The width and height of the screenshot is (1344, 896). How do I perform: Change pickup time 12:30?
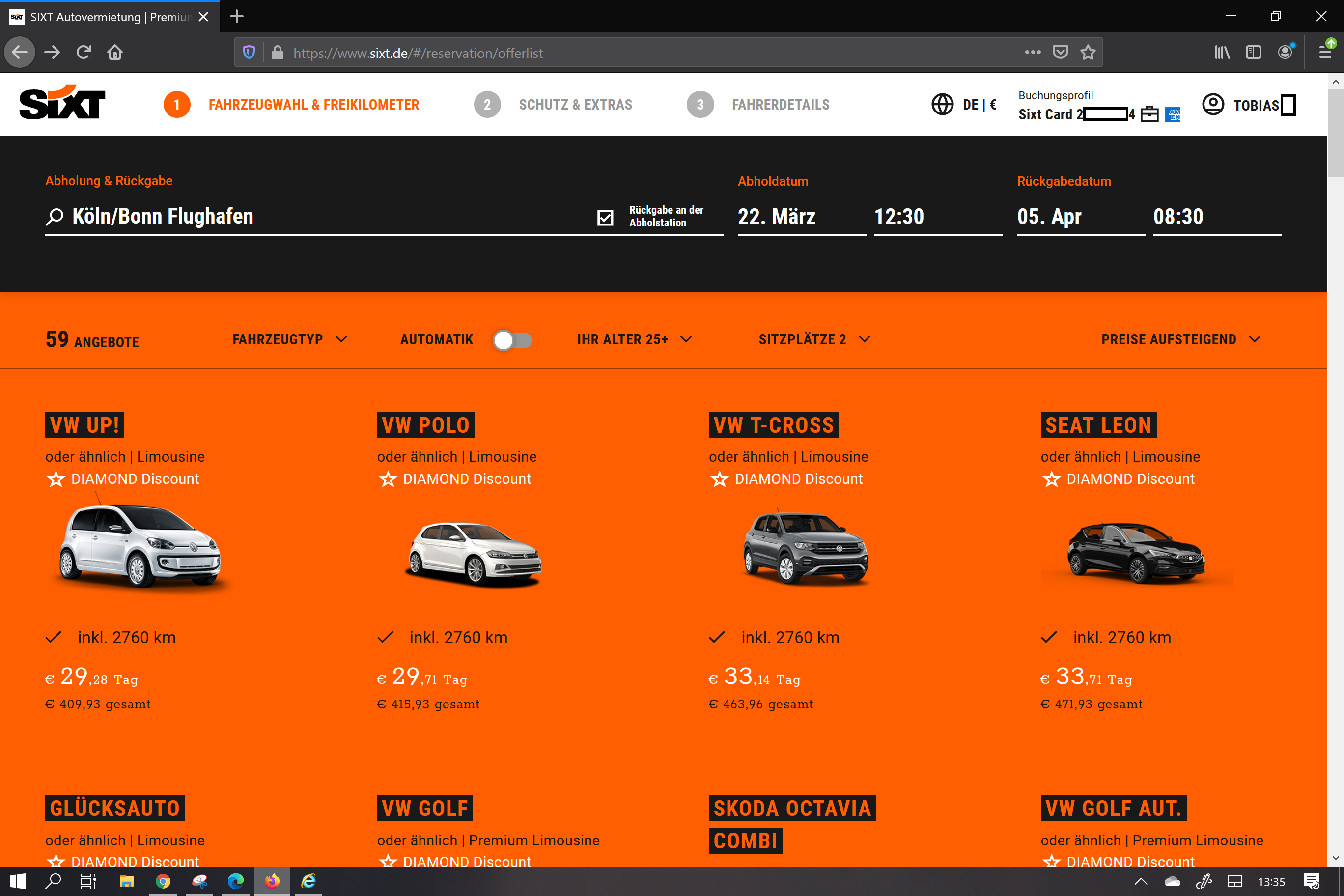938,217
